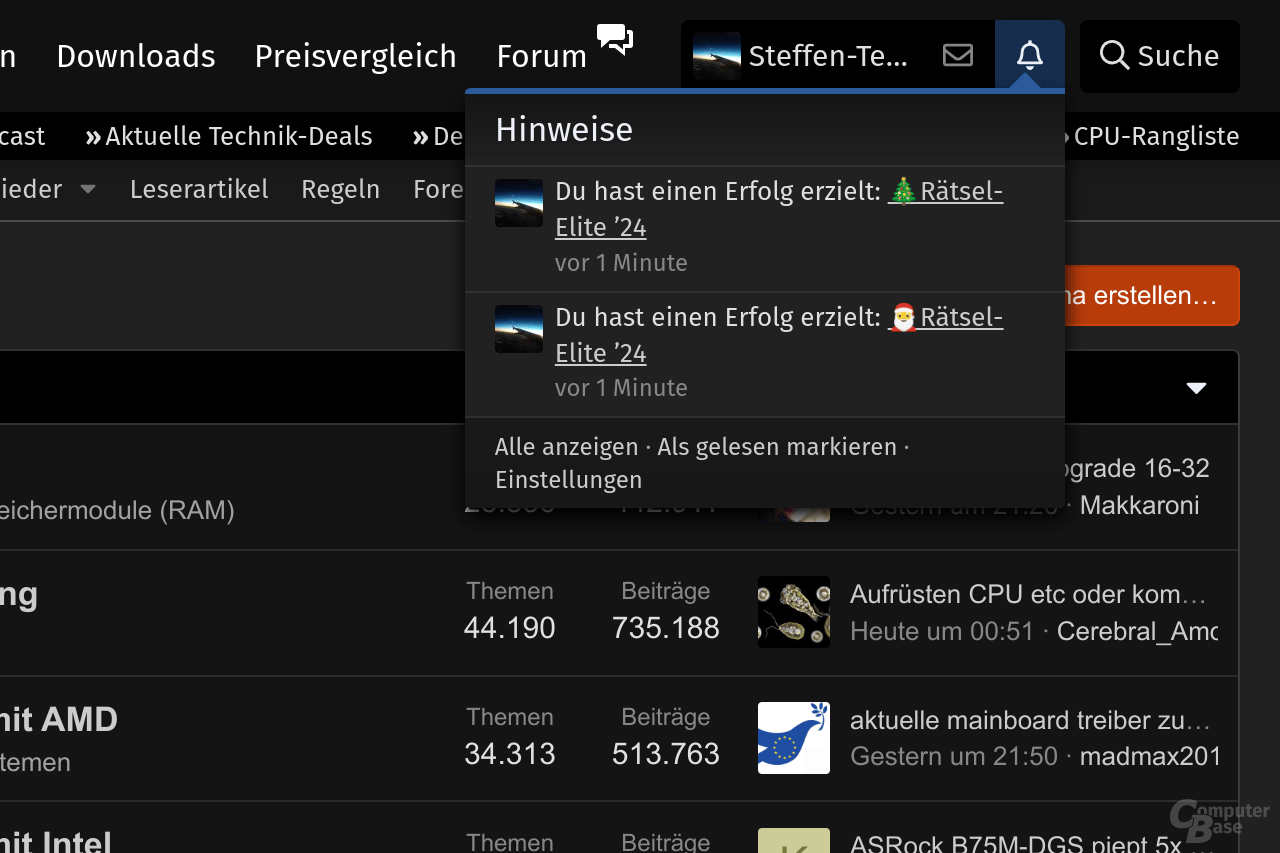The width and height of the screenshot is (1280, 853).
Task: Open notifications via the bell icon
Action: click(1030, 55)
